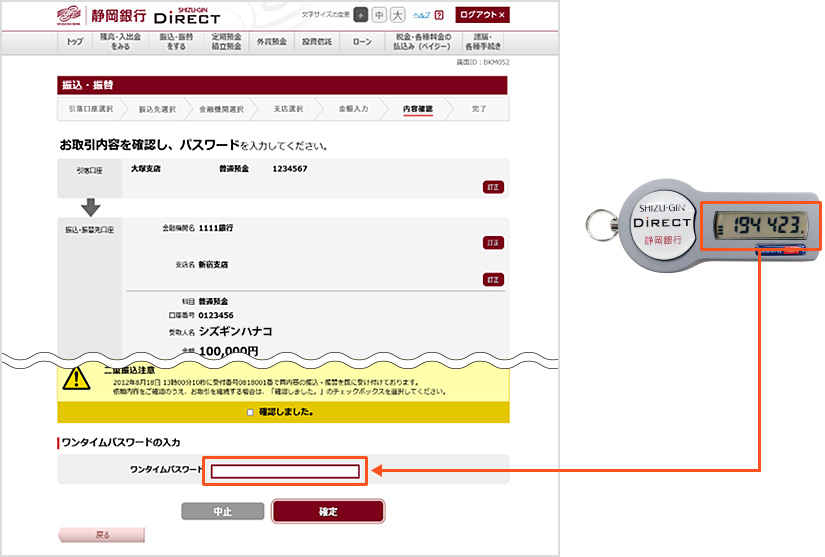The image size is (825, 557).
Task: Open 定期預金 積立預金 menu
Action: pos(227,42)
